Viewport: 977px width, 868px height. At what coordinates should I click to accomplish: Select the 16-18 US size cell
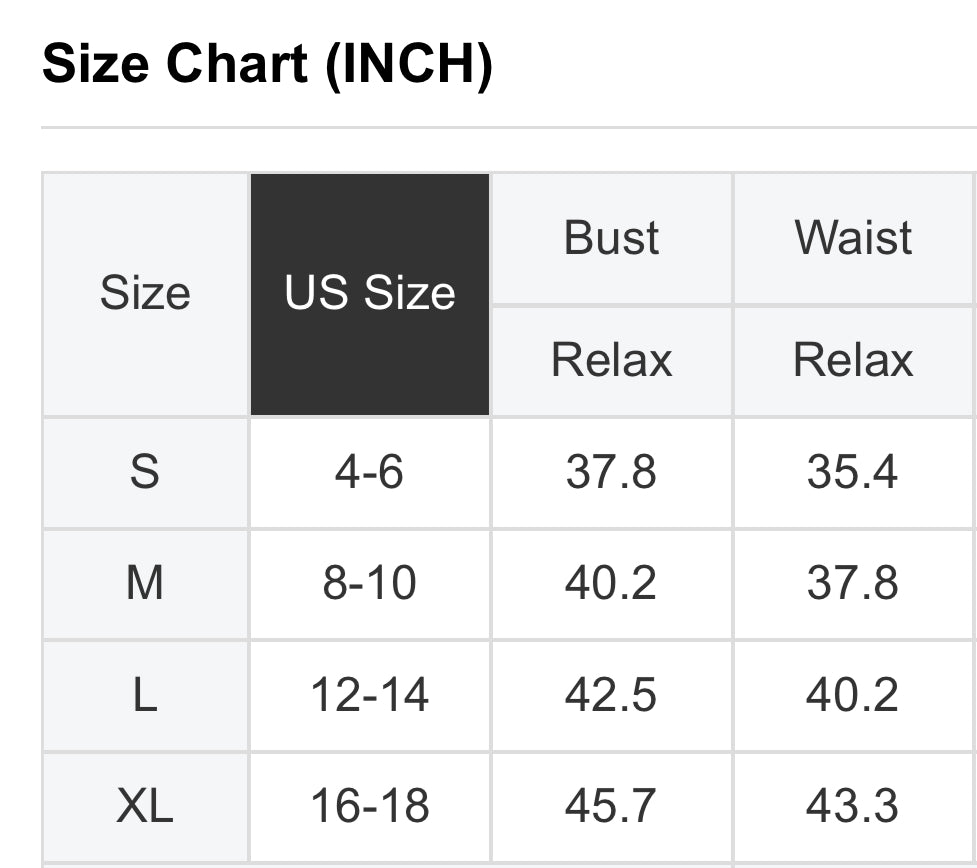pos(370,806)
